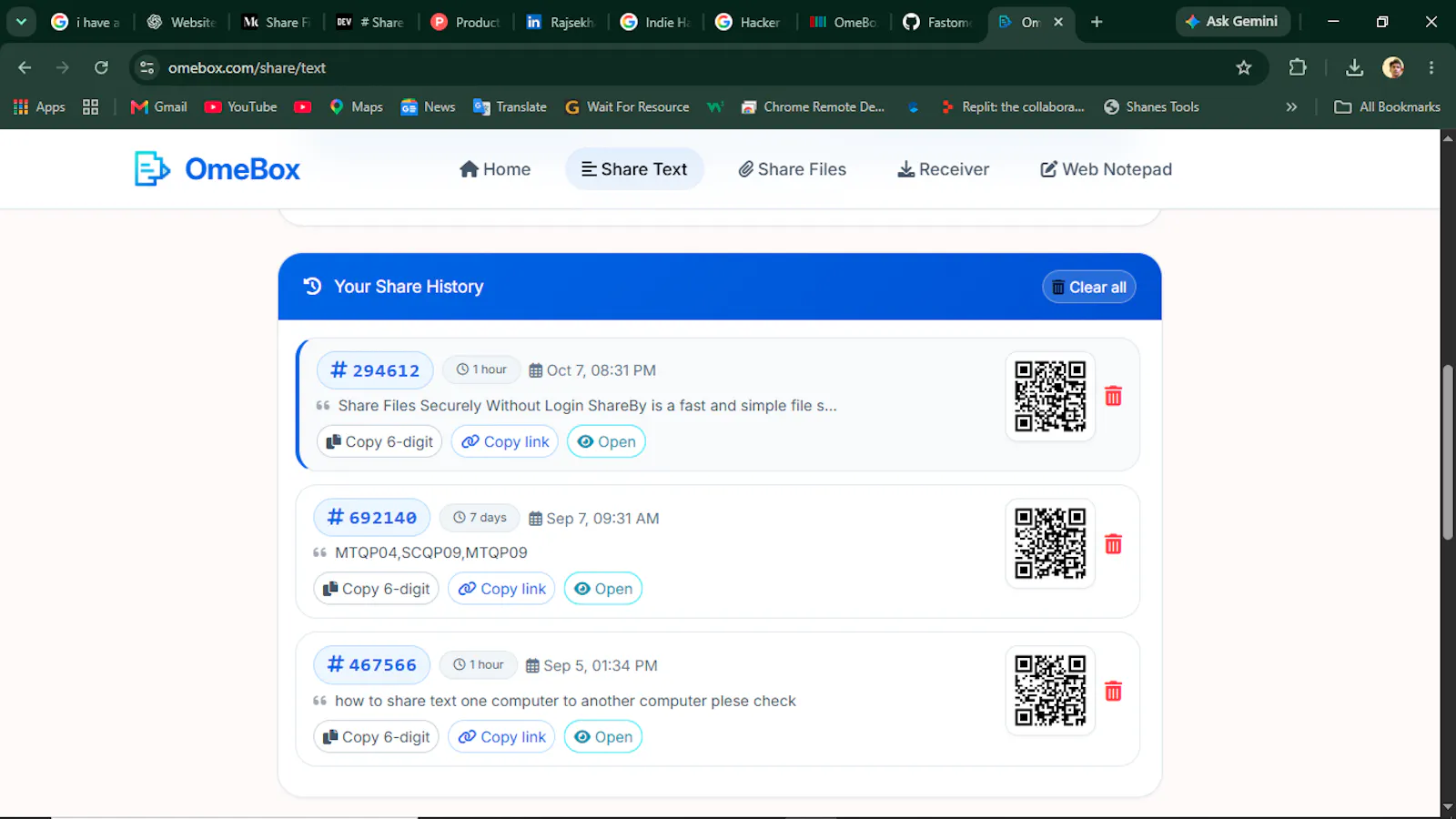Copy 6-digit code for 692140

pos(377,589)
